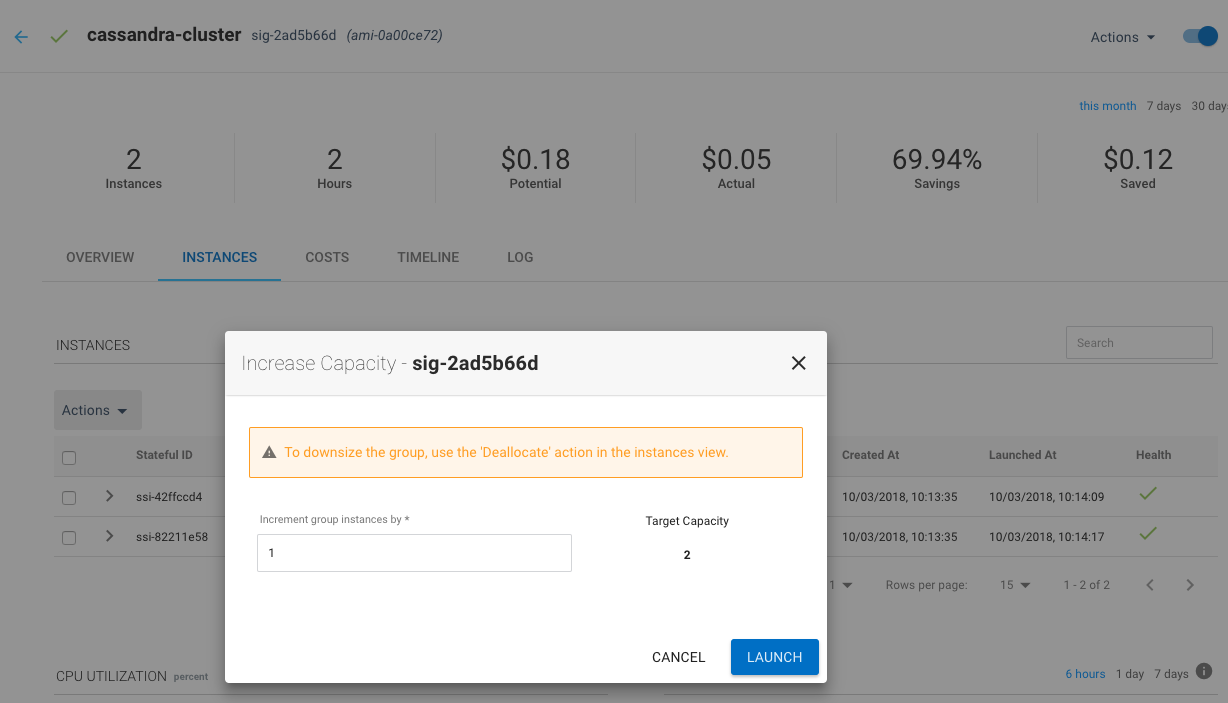Image resolution: width=1228 pixels, height=703 pixels.
Task: Toggle the group enable switch
Action: (1199, 36)
